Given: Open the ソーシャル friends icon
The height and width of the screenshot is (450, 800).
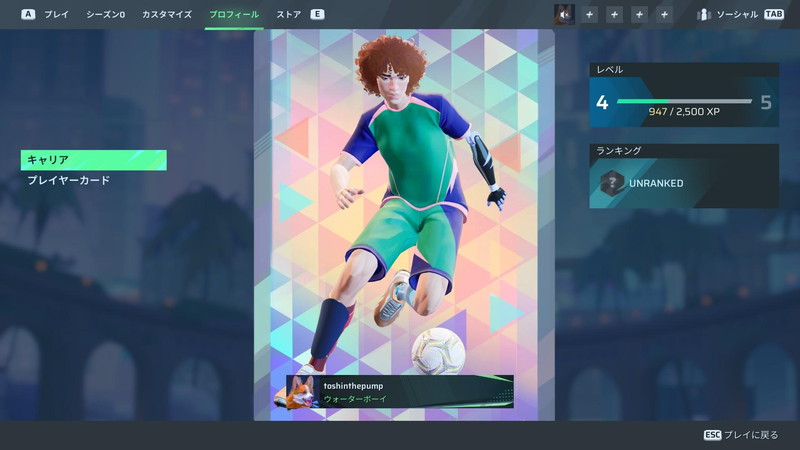Looking at the screenshot, I should coord(704,15).
